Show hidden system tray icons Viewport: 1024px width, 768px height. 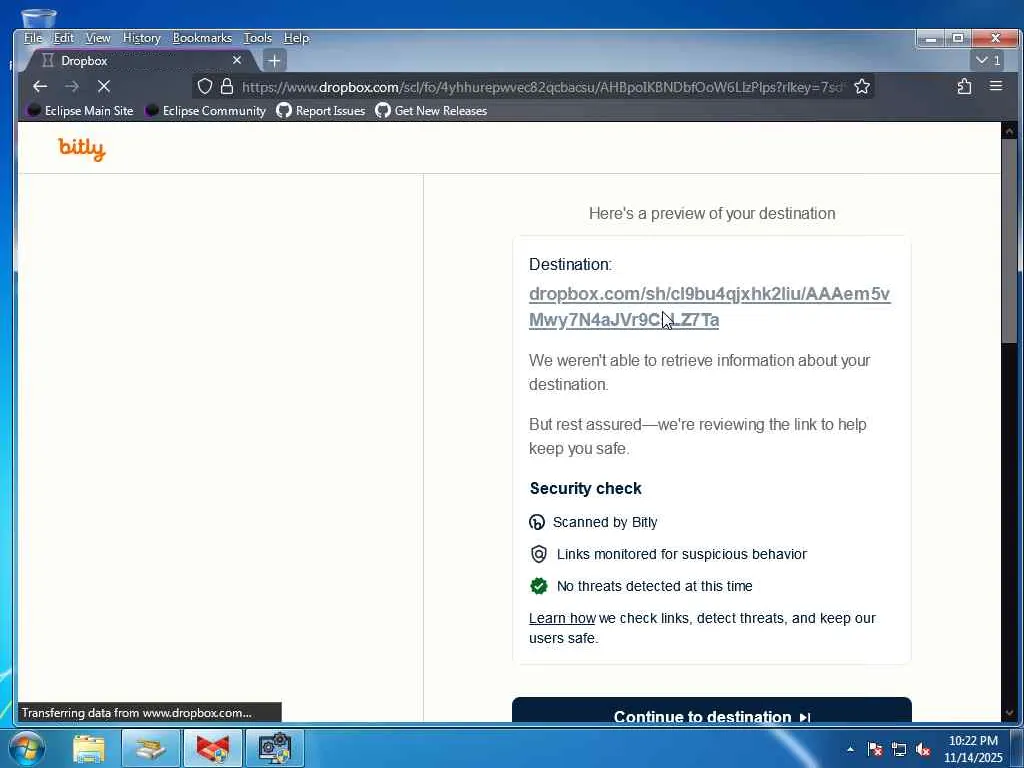[850, 749]
